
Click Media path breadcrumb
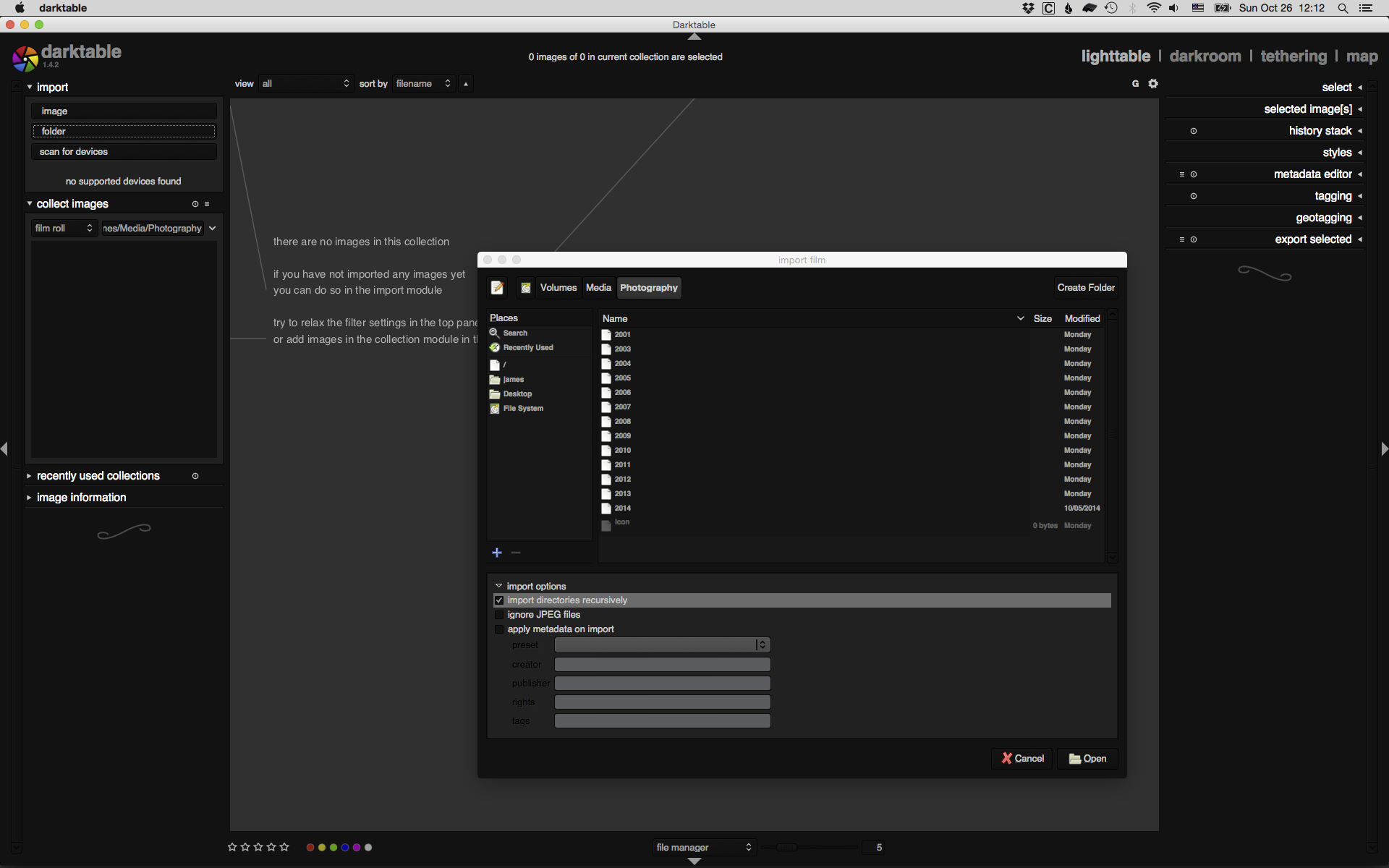[x=598, y=288]
